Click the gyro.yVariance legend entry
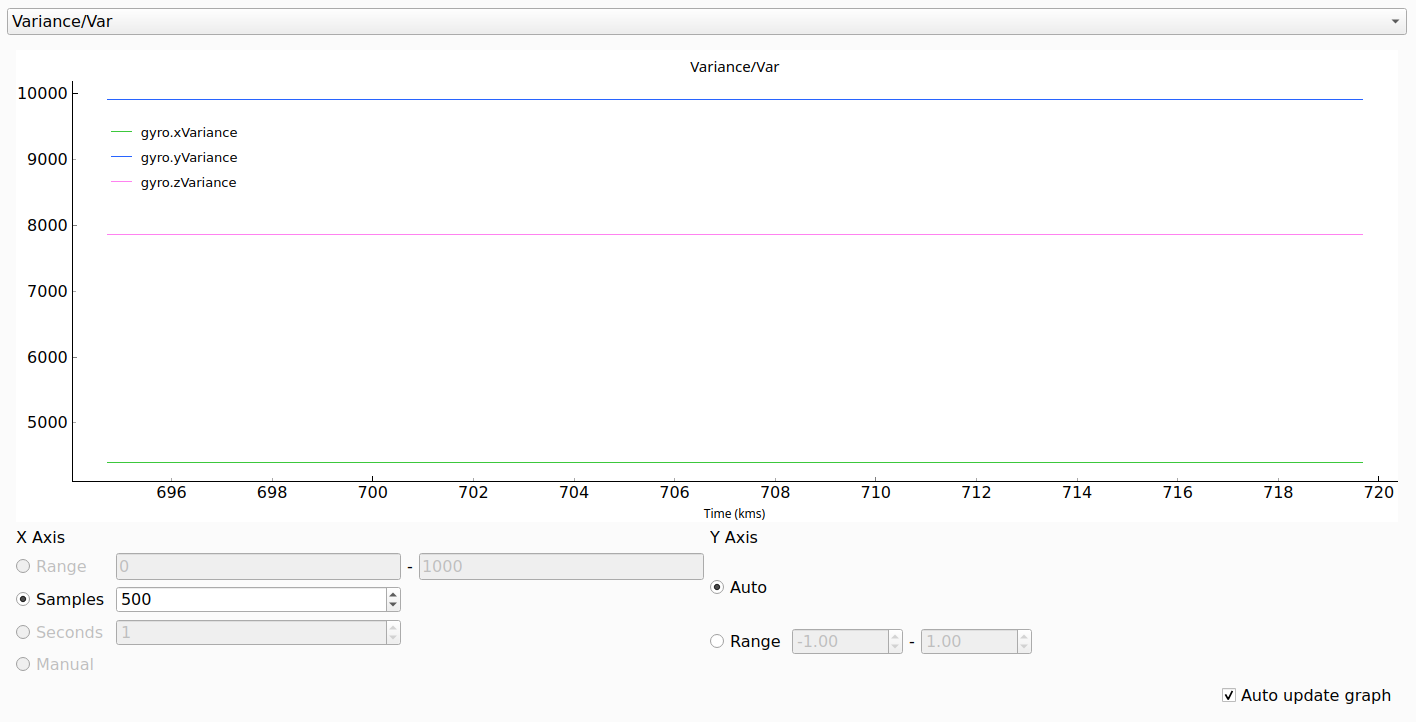This screenshot has height=722, width=1416. (x=188, y=158)
